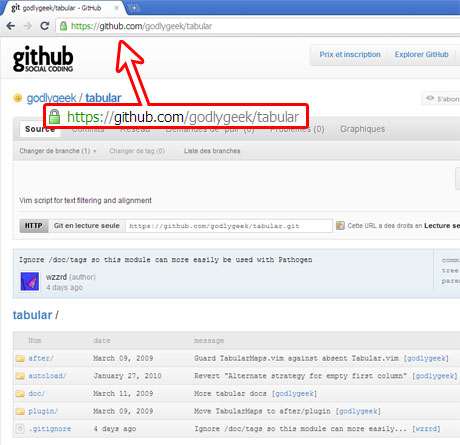Click the 'Ignore /doc/tags' commit message
Viewport: 460px width, 445px height.
166,260
